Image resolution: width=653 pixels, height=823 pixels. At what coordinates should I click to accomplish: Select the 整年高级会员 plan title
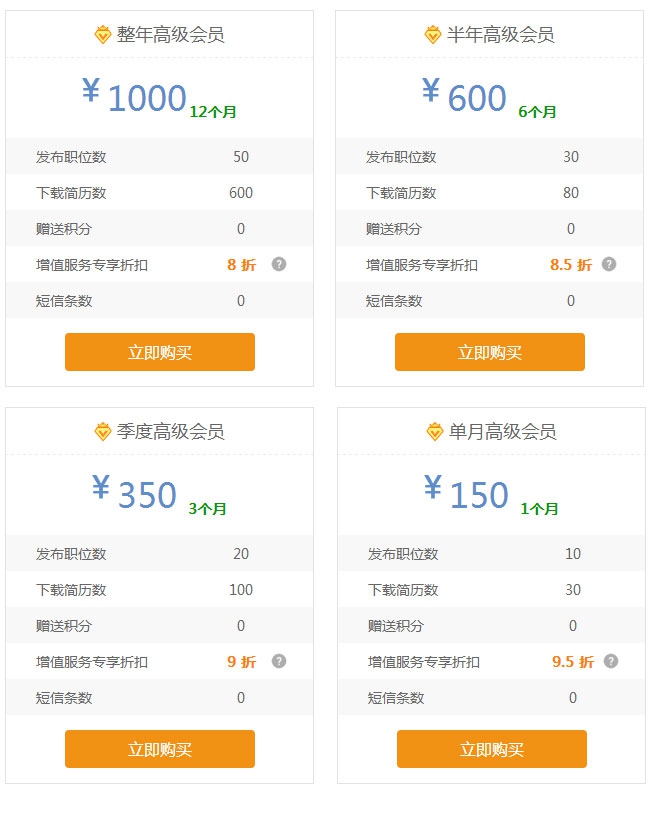170,35
